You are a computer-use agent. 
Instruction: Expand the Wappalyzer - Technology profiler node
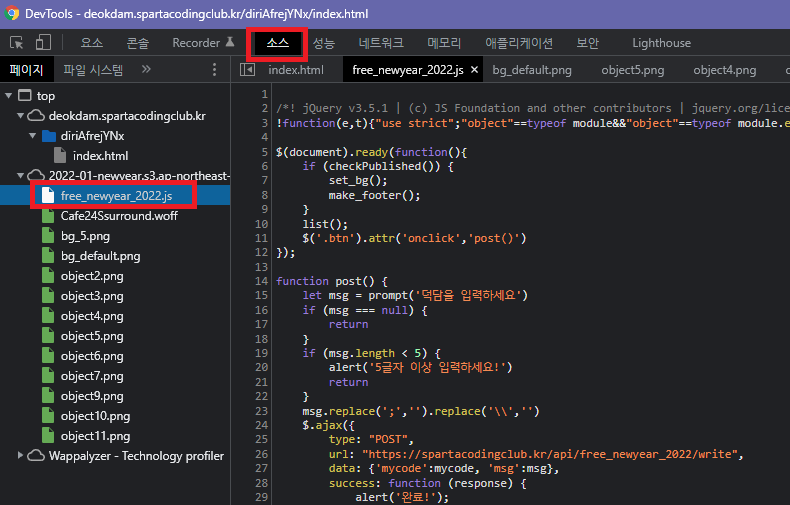click(21, 455)
